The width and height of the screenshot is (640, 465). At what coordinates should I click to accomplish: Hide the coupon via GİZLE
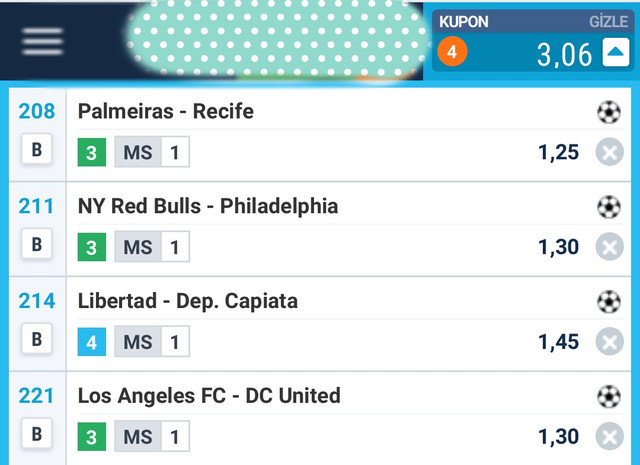click(x=608, y=22)
